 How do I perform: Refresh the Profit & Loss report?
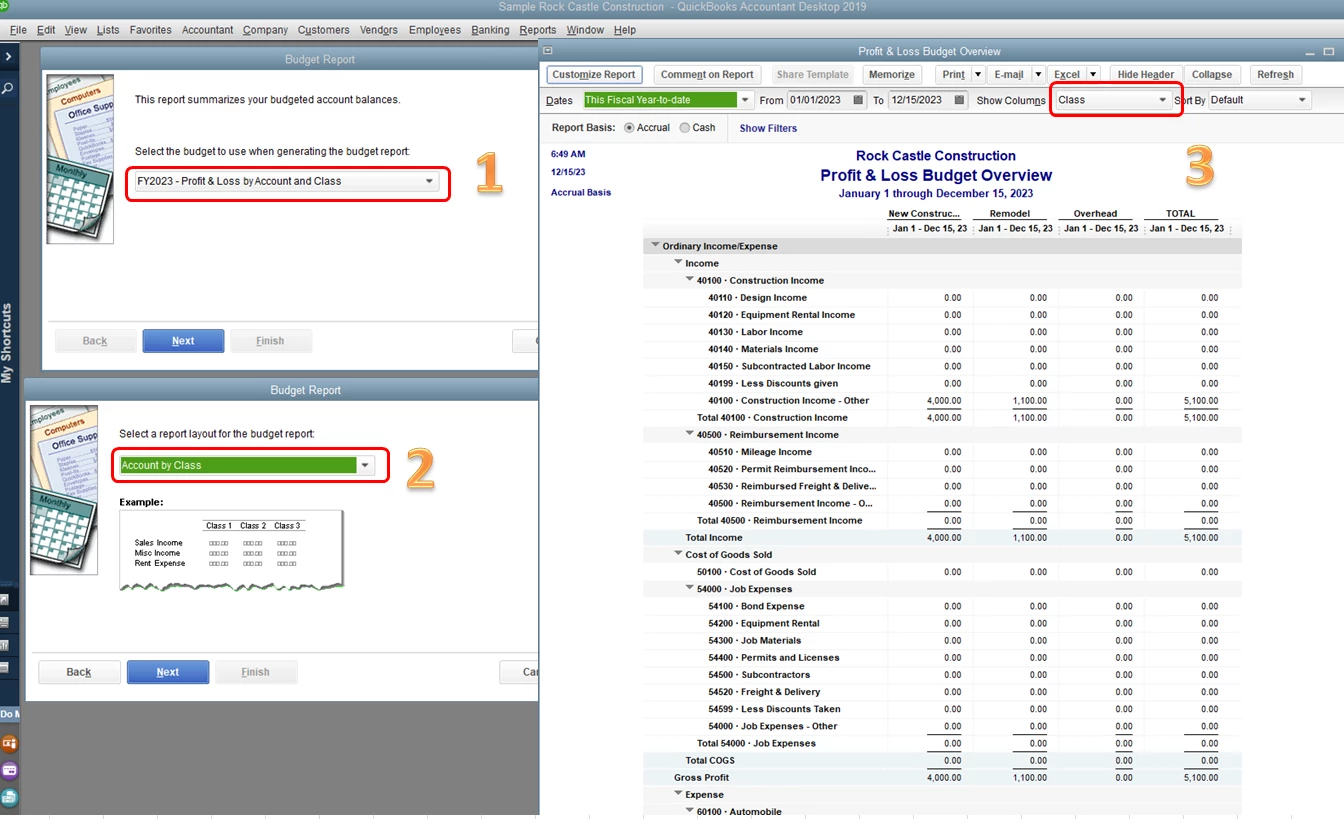[x=1275, y=75]
